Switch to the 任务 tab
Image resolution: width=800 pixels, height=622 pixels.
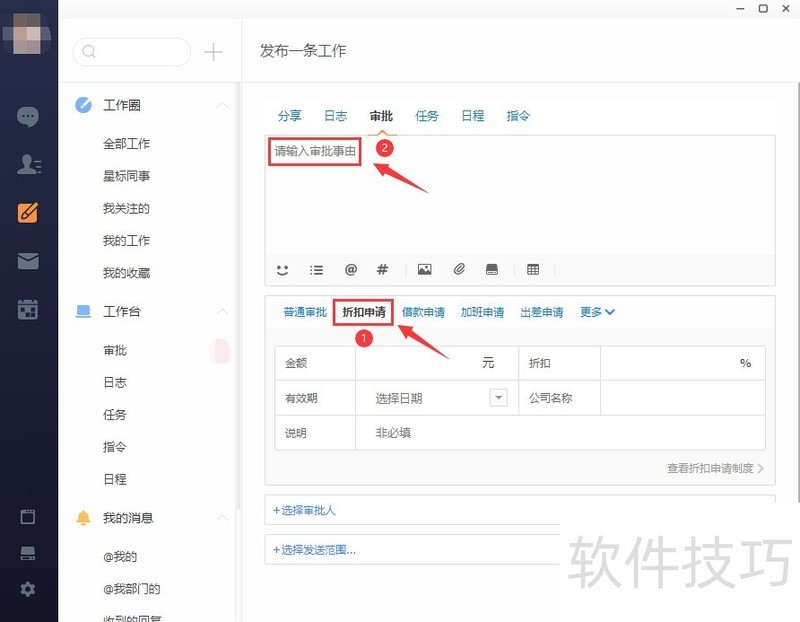427,116
